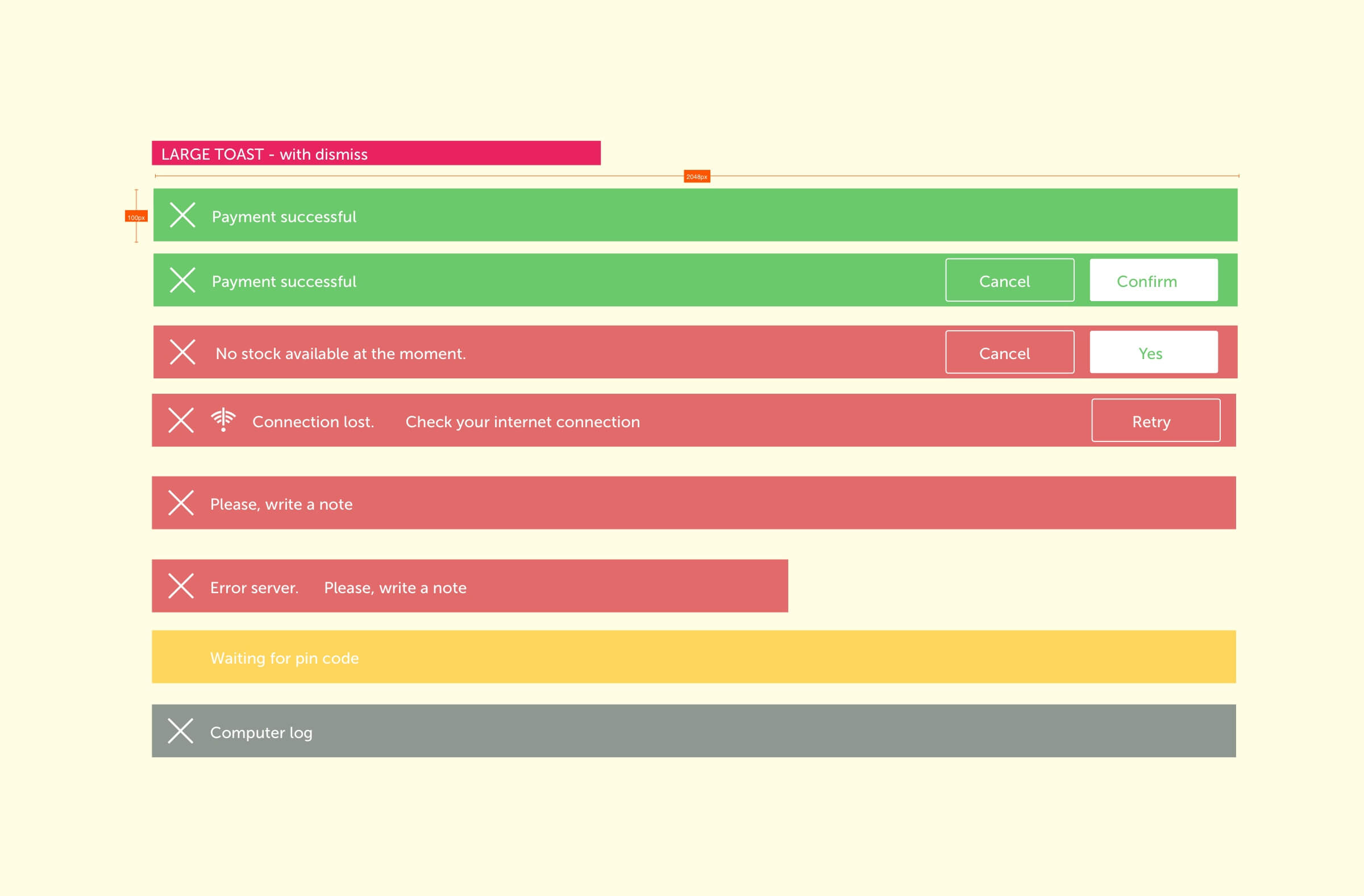Toggle the green Payment successful notification bar
1364x896 pixels.
(x=180, y=217)
